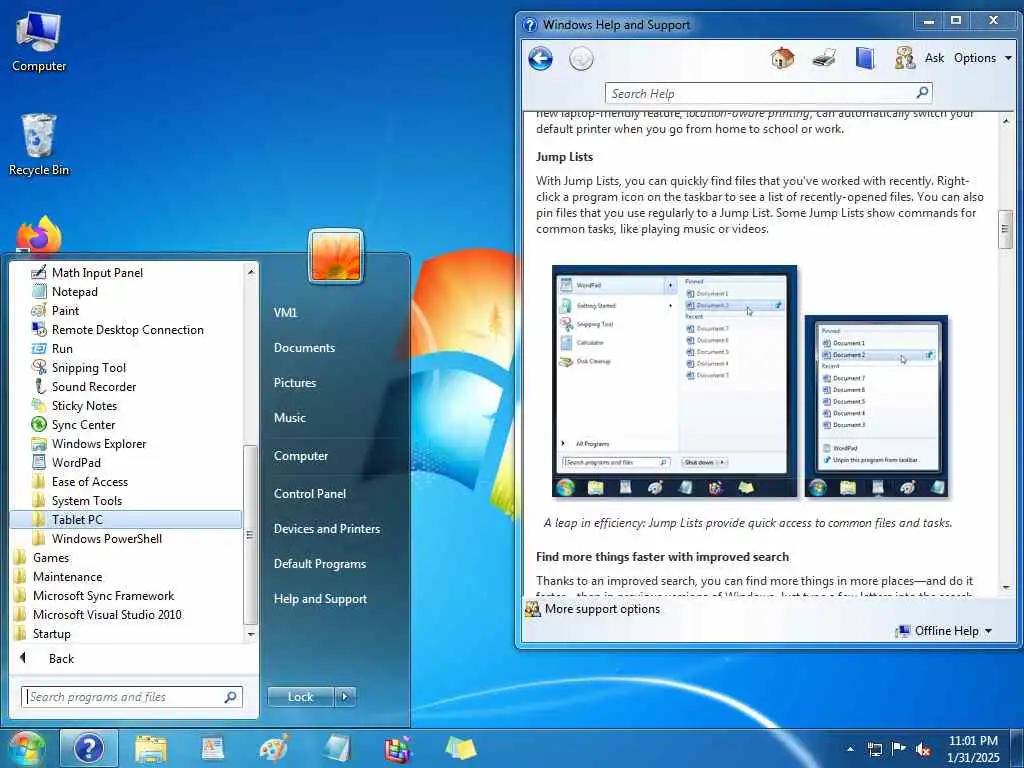The height and width of the screenshot is (768, 1024).
Task: Open Devices and Printers
Action: click(327, 529)
